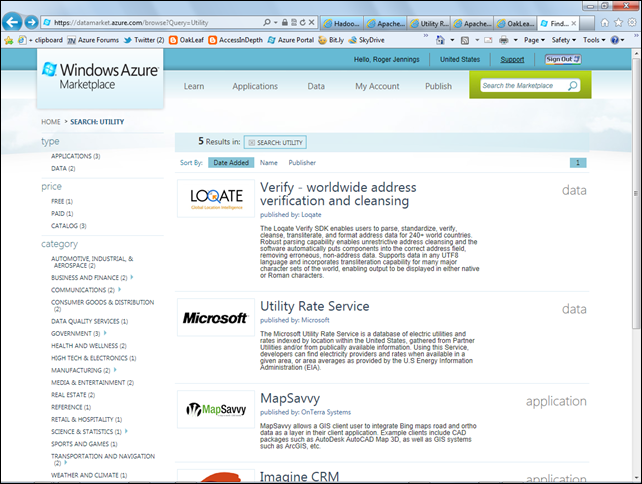Open the Azure Forums favorite

coord(93,40)
